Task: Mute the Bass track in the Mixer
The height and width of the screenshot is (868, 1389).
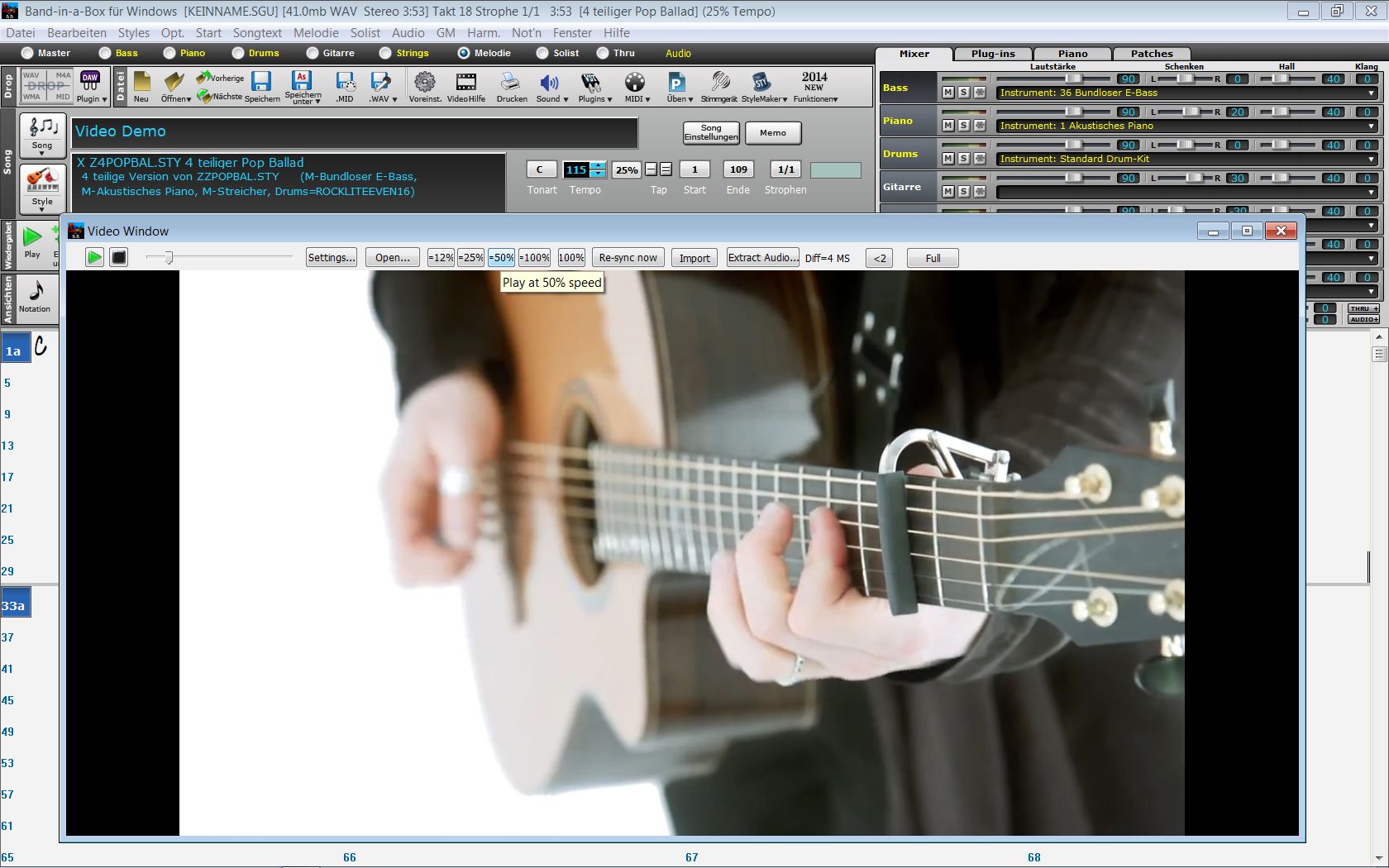Action: point(948,92)
